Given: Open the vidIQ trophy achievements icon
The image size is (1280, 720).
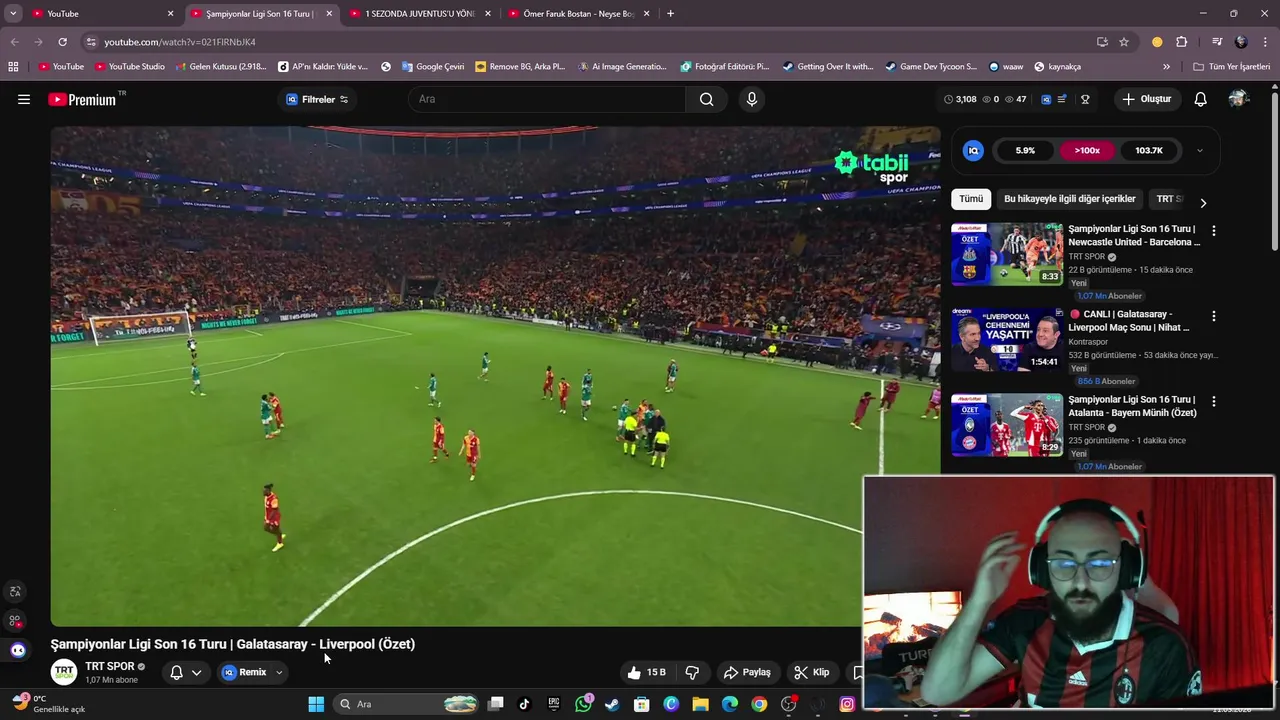Looking at the screenshot, I should tap(1085, 99).
